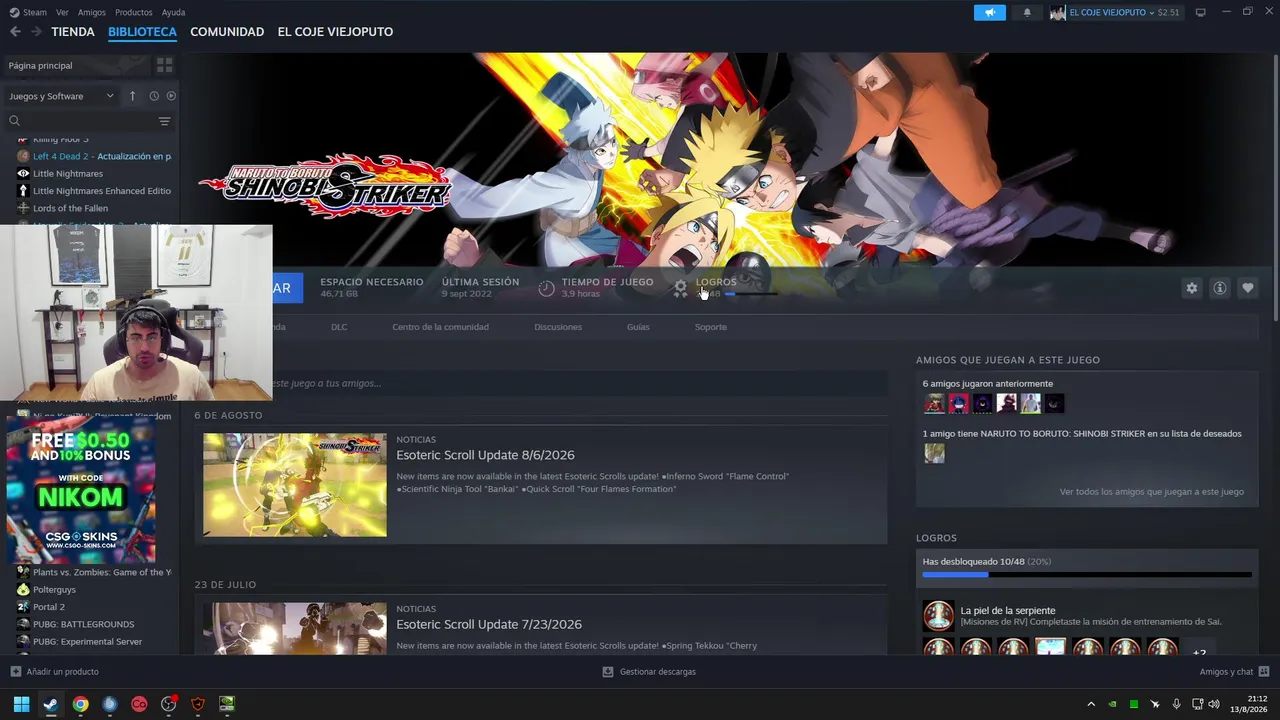1280x720 pixels.
Task: Click the recent activity clock icon
Action: (154, 96)
